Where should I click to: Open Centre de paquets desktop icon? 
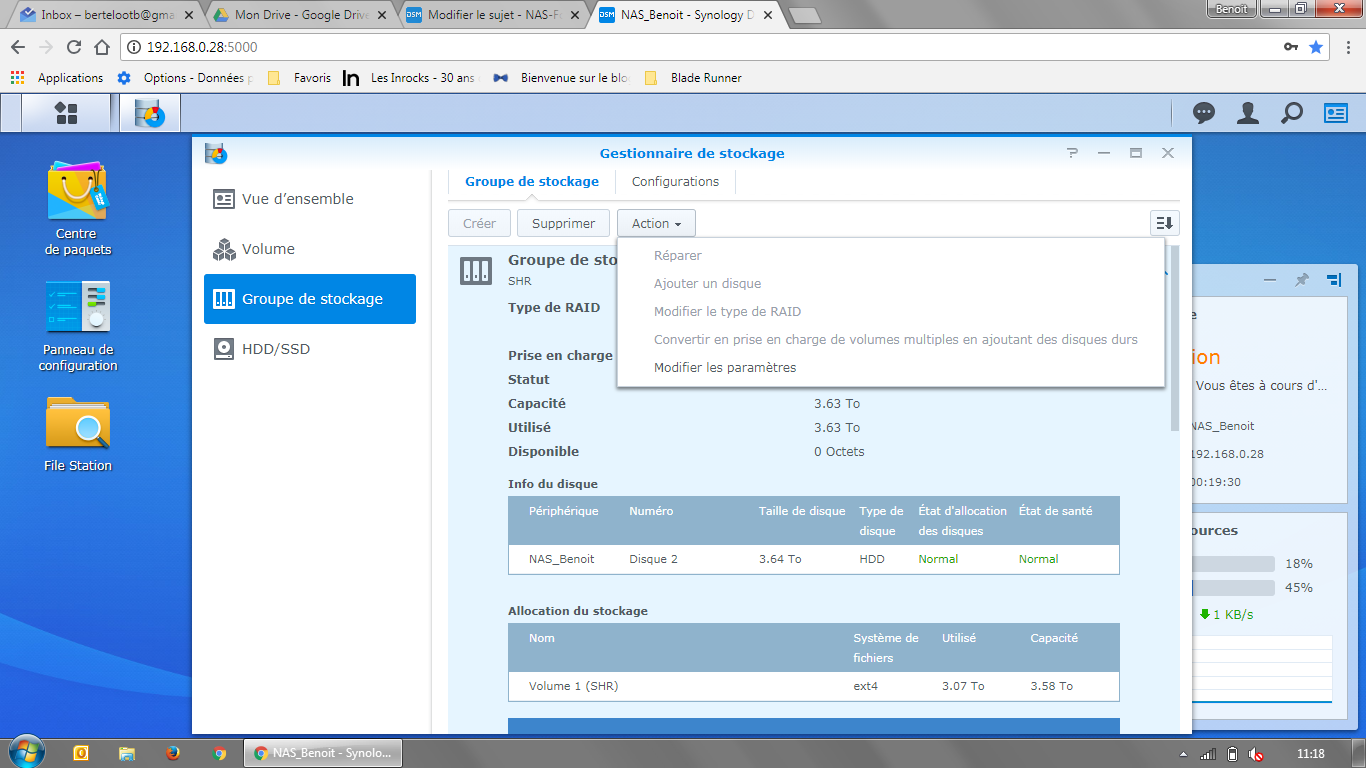(78, 209)
